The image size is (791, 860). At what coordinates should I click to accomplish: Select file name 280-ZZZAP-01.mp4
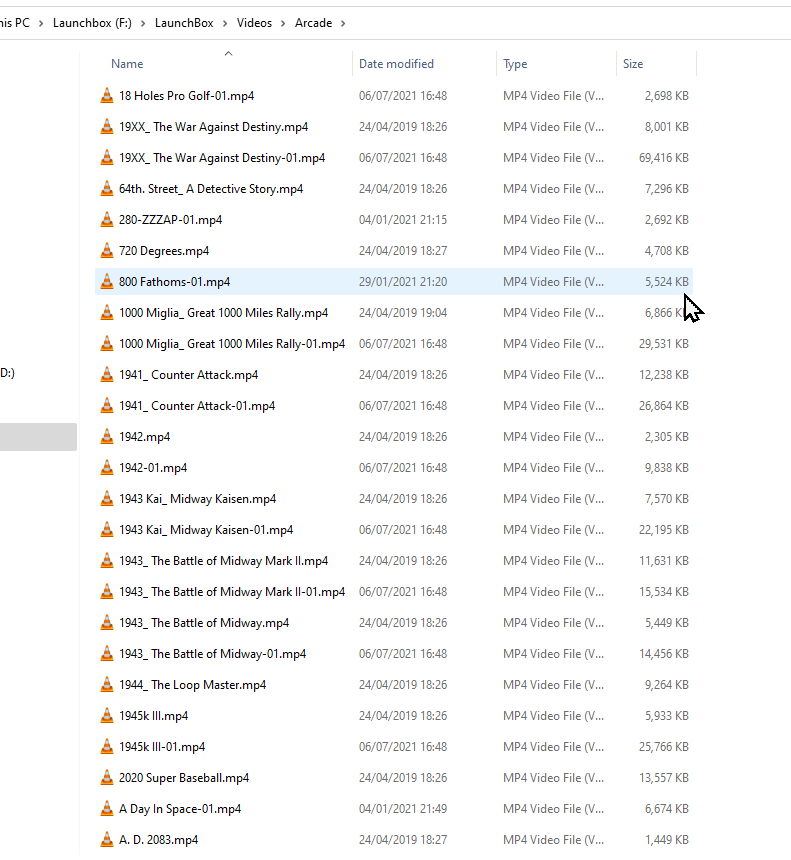pos(171,219)
